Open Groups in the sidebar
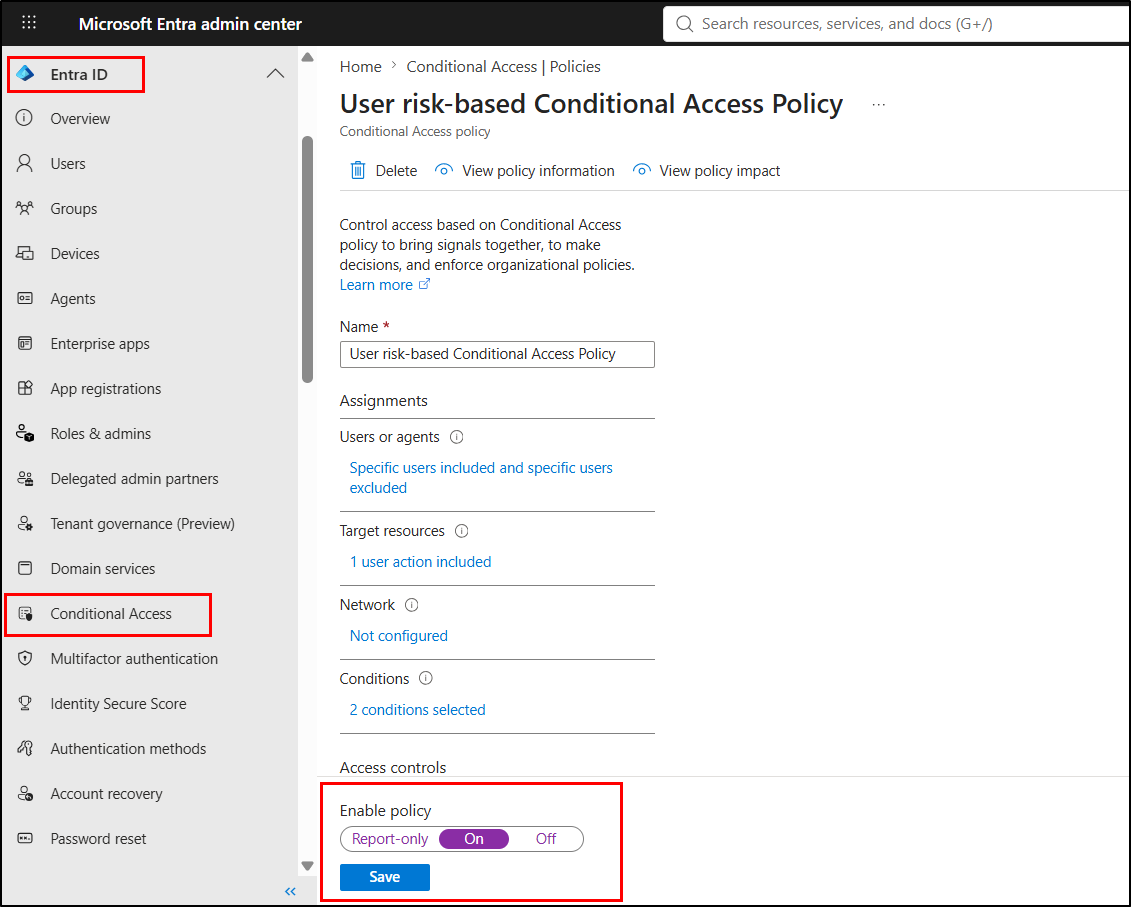This screenshot has height=907, width=1131. 74,209
